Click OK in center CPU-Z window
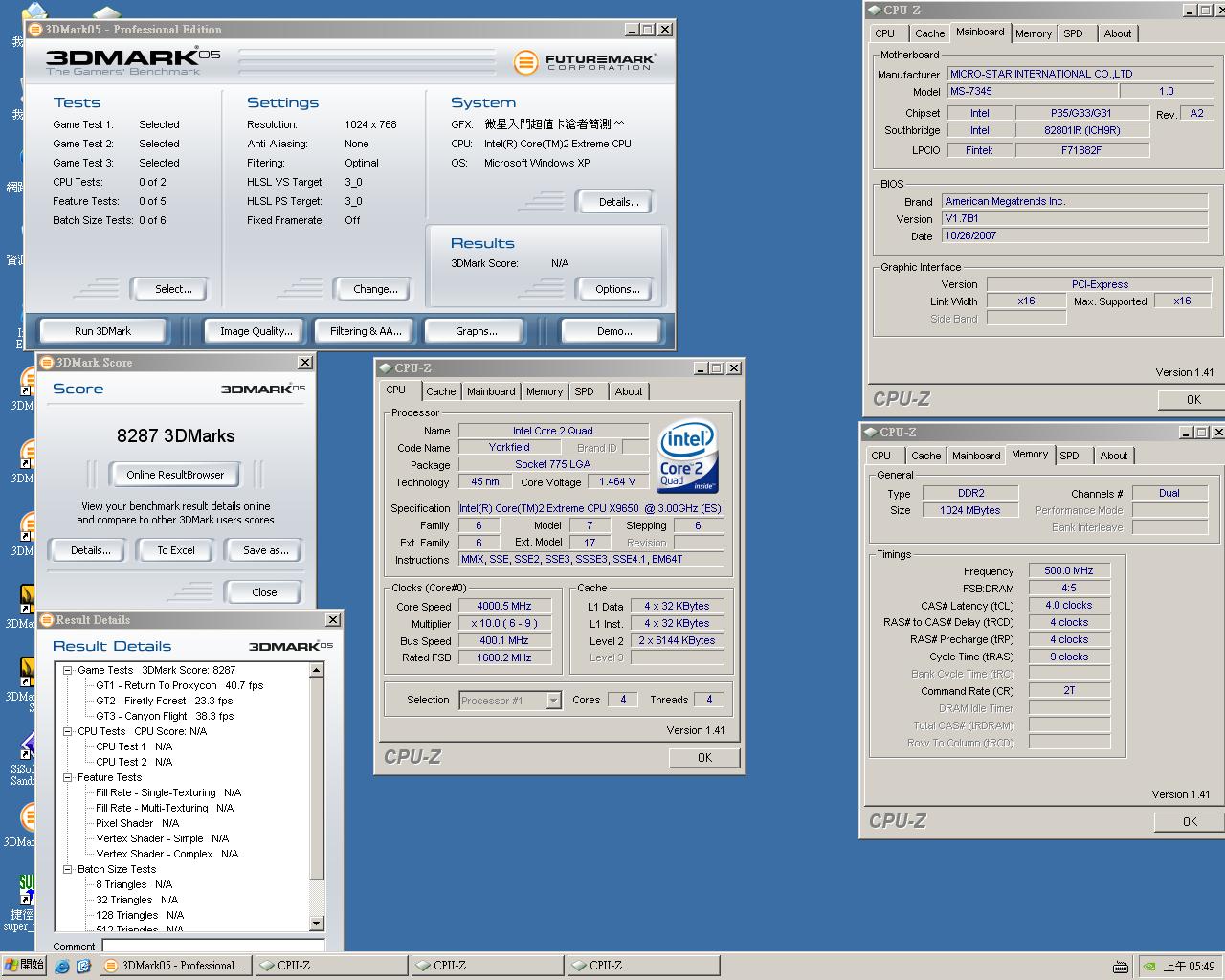 coord(704,757)
